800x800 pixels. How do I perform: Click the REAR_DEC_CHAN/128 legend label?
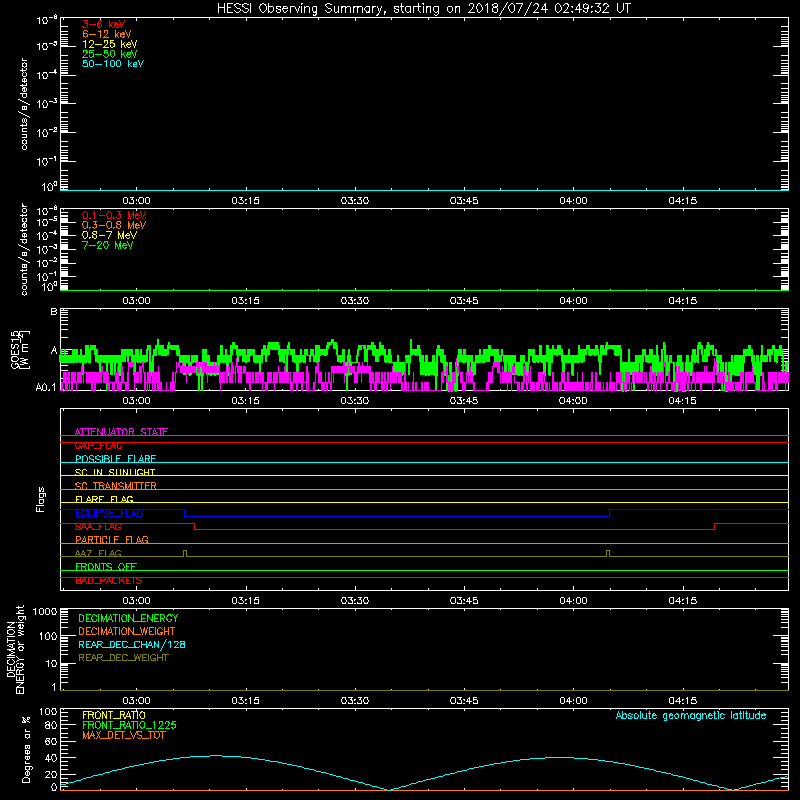132,644
